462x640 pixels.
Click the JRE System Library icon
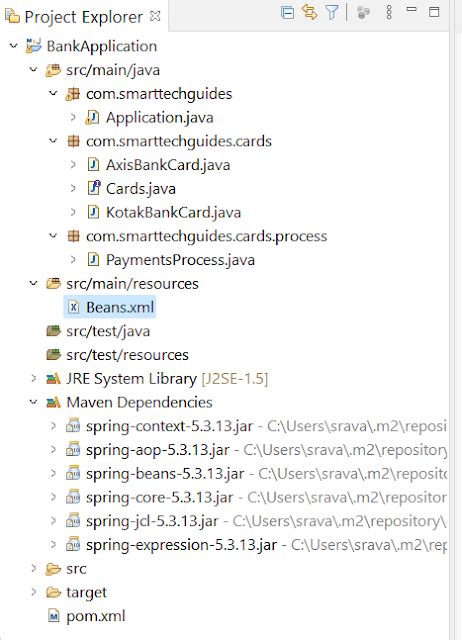coord(53,379)
